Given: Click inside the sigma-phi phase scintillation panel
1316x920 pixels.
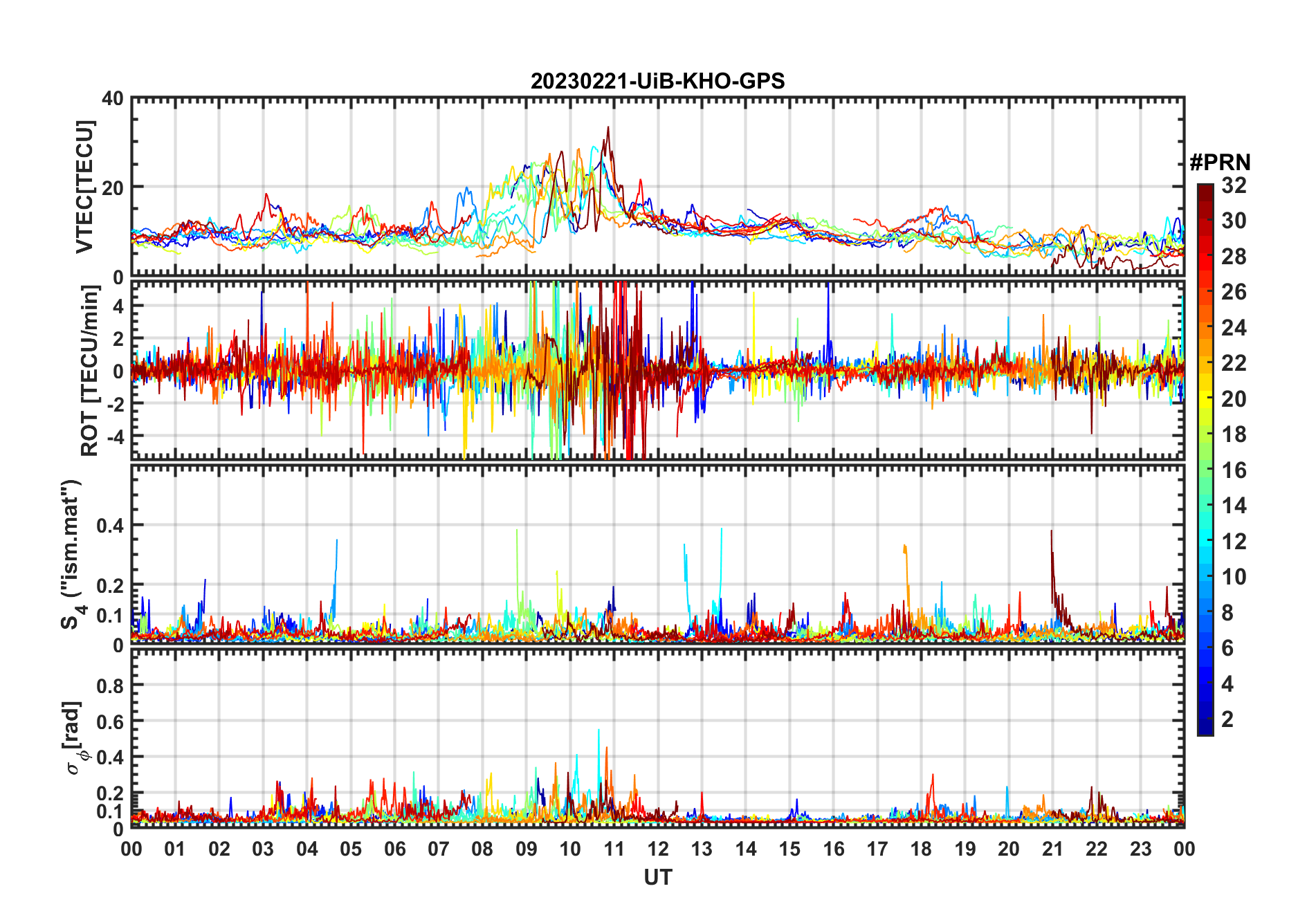Looking at the screenshot, I should [x=658, y=737].
